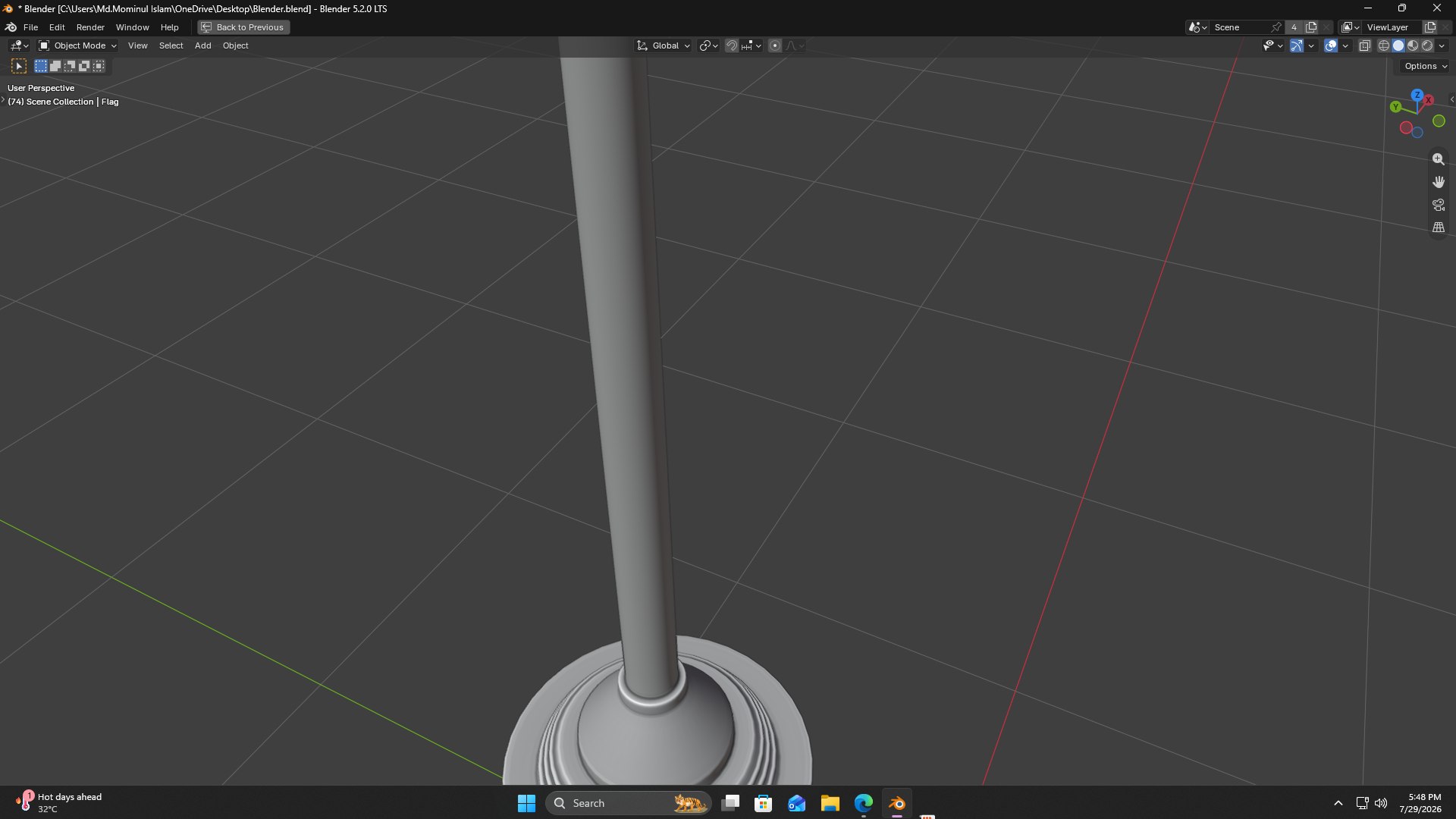Open the Options dropdown

point(1426,66)
